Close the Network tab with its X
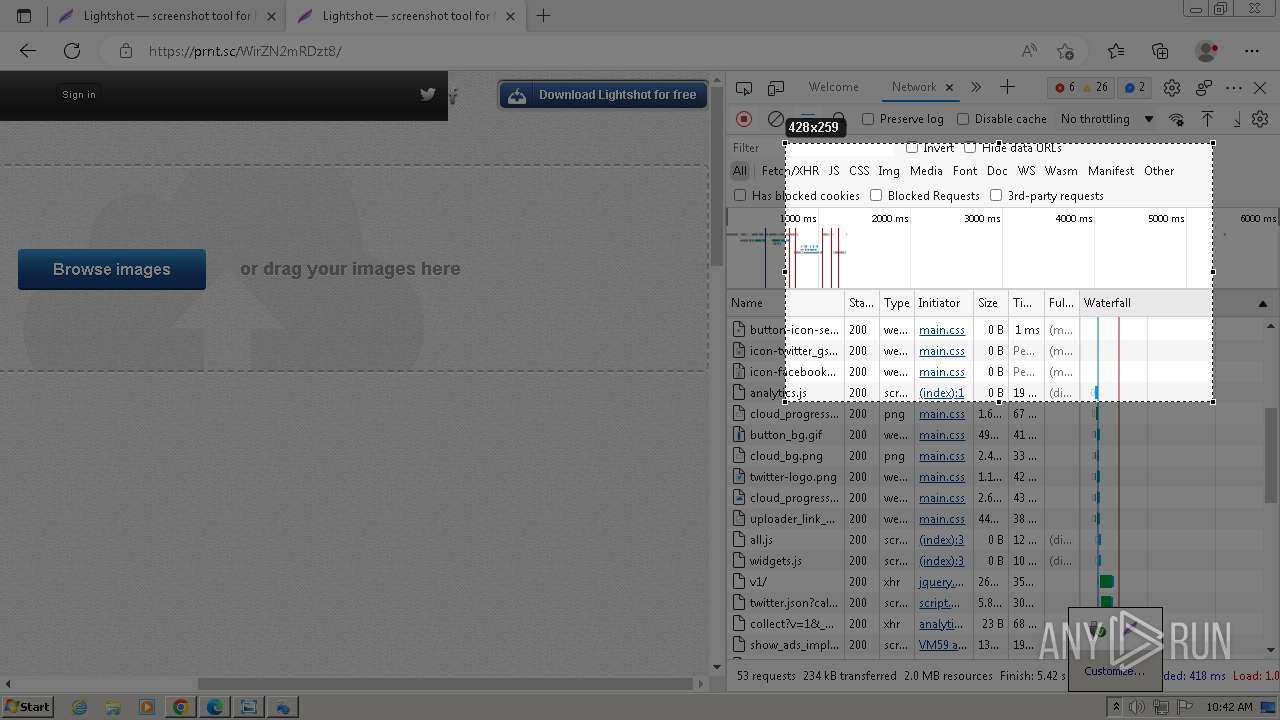 (x=949, y=88)
